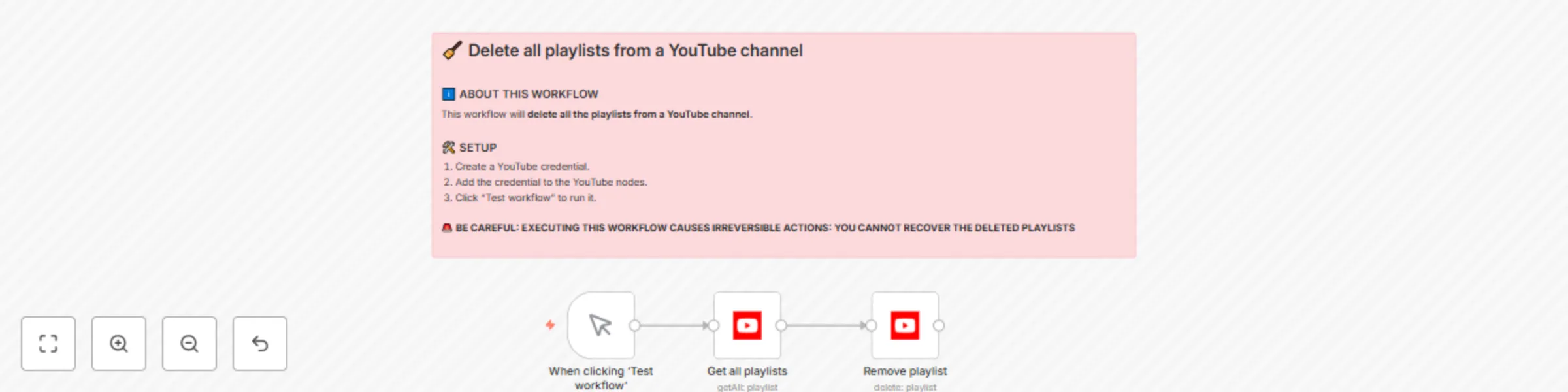Viewport: 1568px width, 392px height.
Task: Click the 'ABOUT THIS WORKFLOW' heading
Action: pos(529,94)
